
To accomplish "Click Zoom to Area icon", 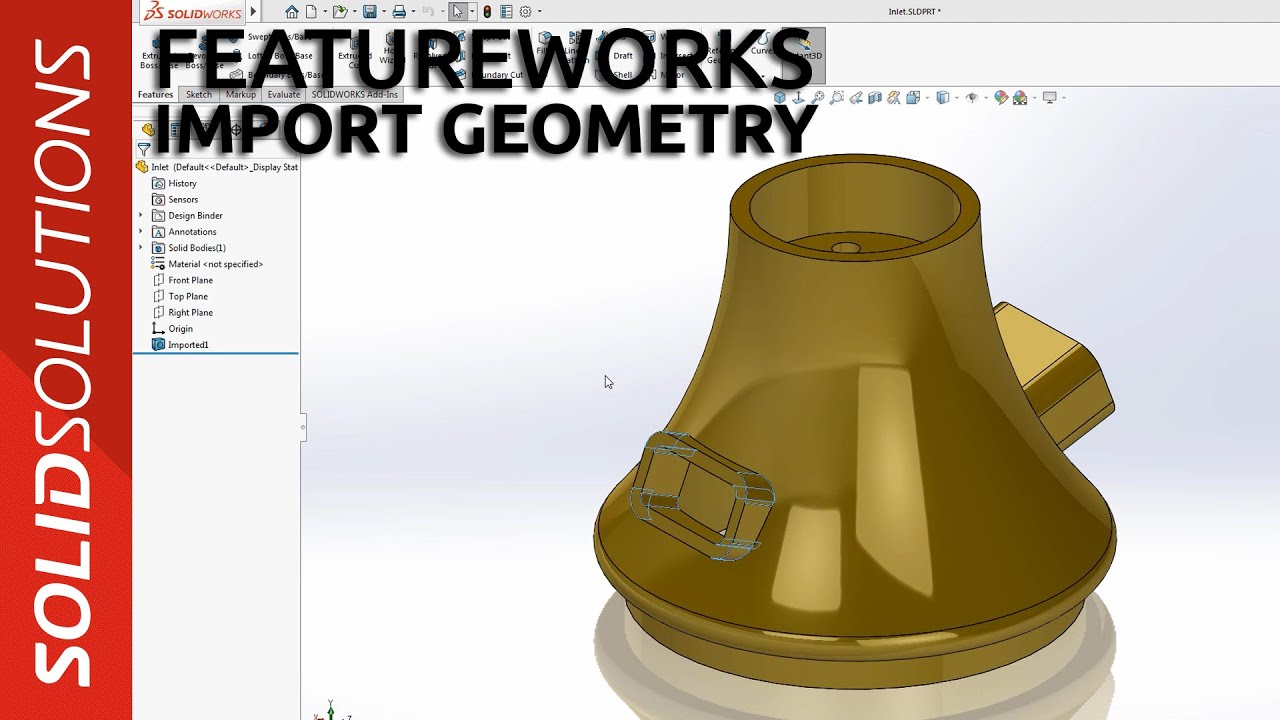I will coord(837,98).
